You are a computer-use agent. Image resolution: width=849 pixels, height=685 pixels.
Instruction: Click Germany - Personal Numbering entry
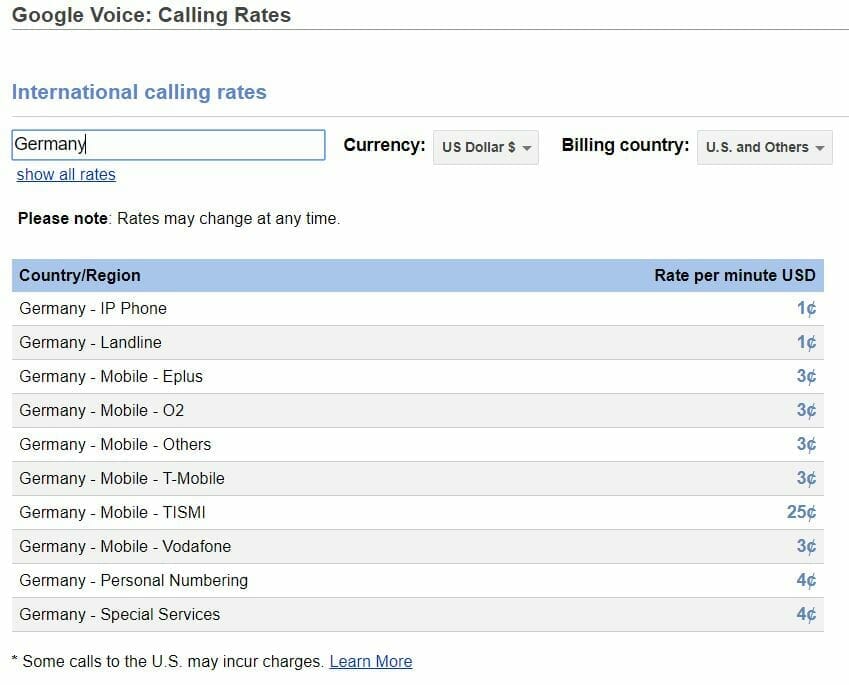133,580
